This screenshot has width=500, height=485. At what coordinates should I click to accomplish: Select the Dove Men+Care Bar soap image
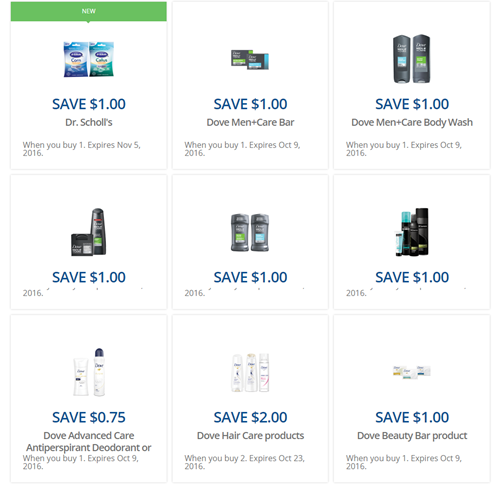click(250, 59)
